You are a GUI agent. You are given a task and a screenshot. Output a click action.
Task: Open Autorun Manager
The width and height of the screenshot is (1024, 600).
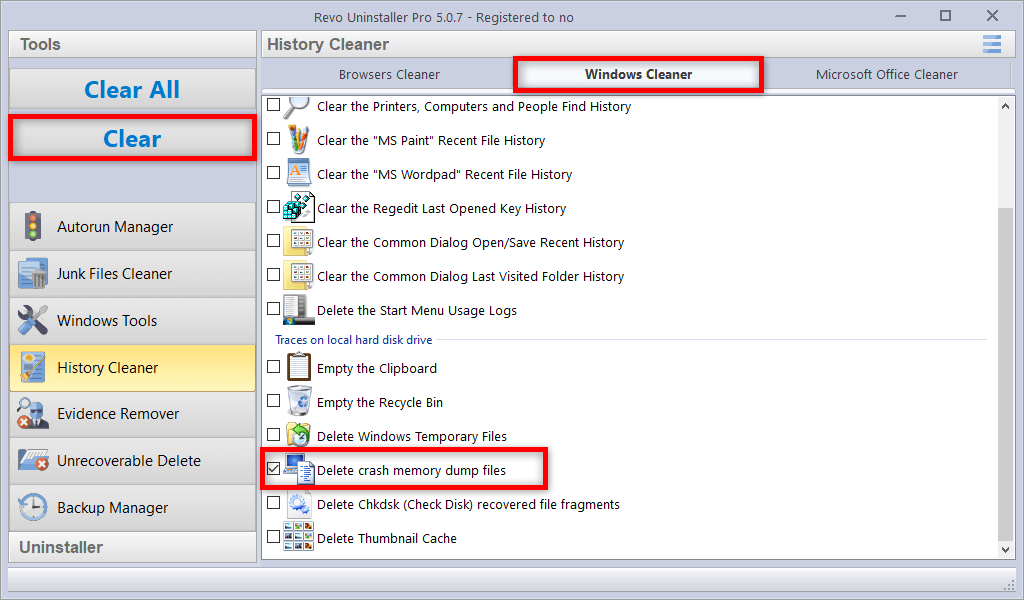click(x=133, y=227)
